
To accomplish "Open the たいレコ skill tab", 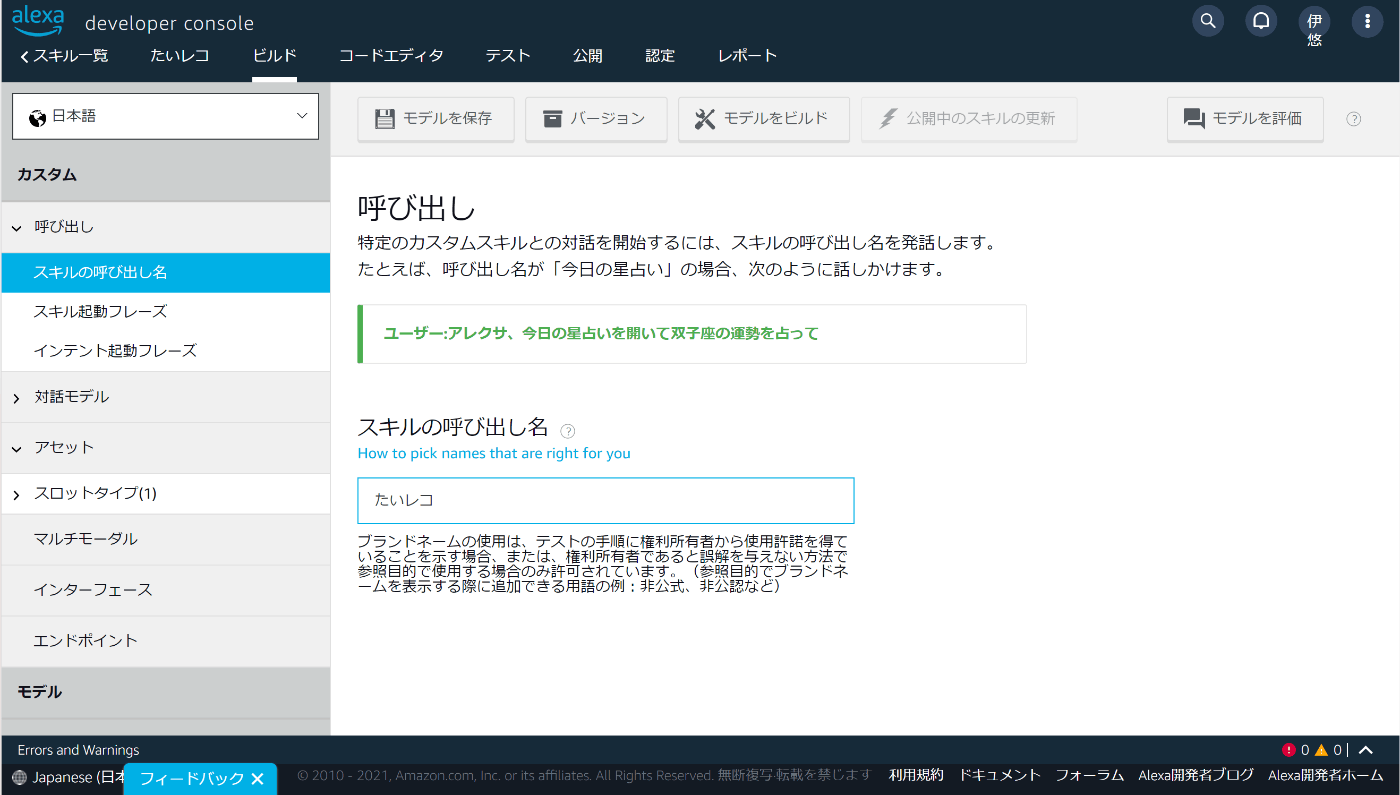I will click(180, 56).
